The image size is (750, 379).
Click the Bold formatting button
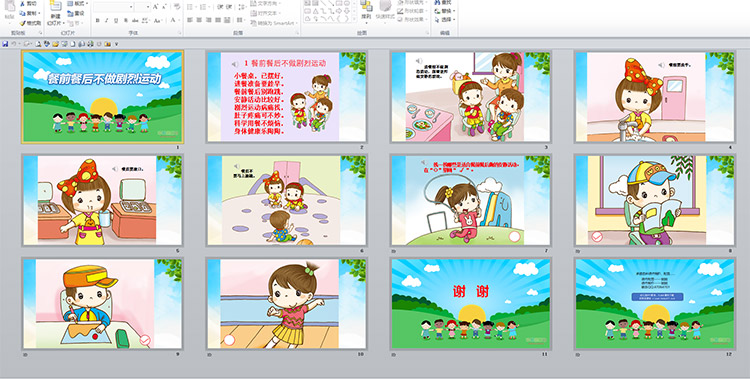[98, 21]
